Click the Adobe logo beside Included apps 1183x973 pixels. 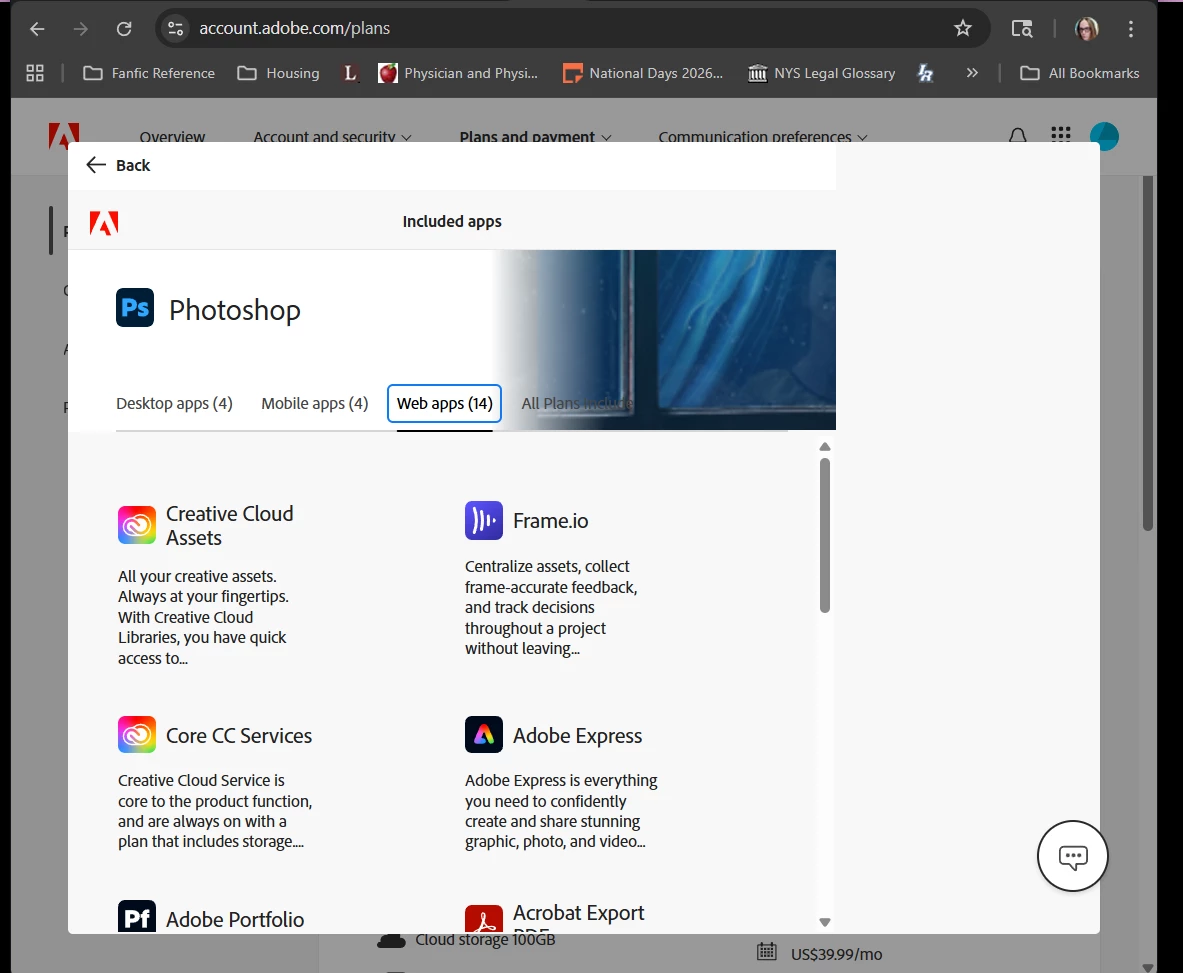click(104, 223)
